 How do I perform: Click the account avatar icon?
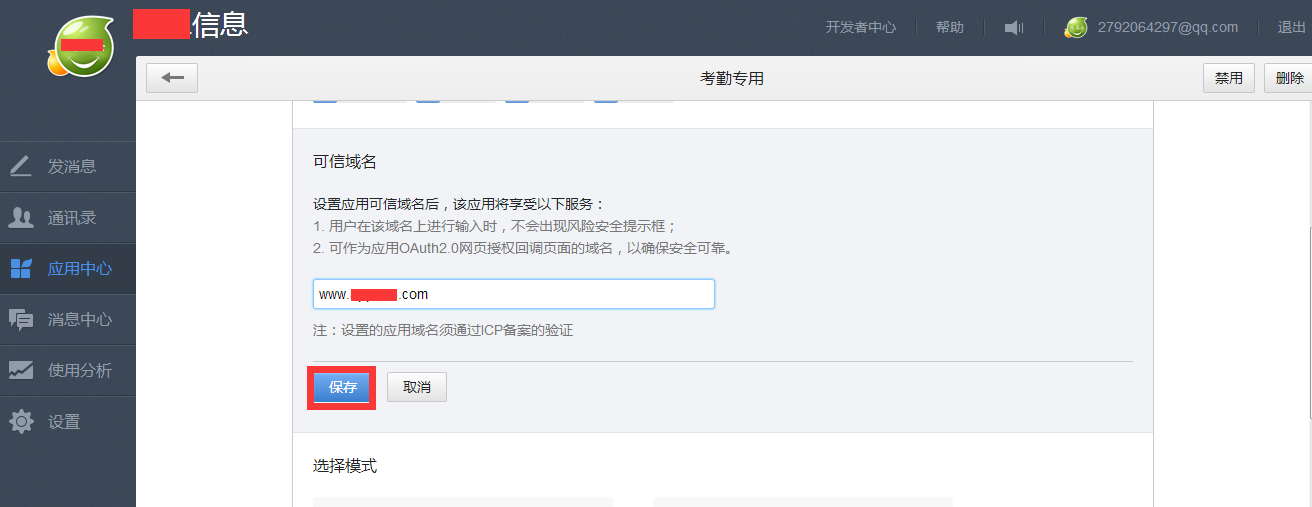(1076, 28)
